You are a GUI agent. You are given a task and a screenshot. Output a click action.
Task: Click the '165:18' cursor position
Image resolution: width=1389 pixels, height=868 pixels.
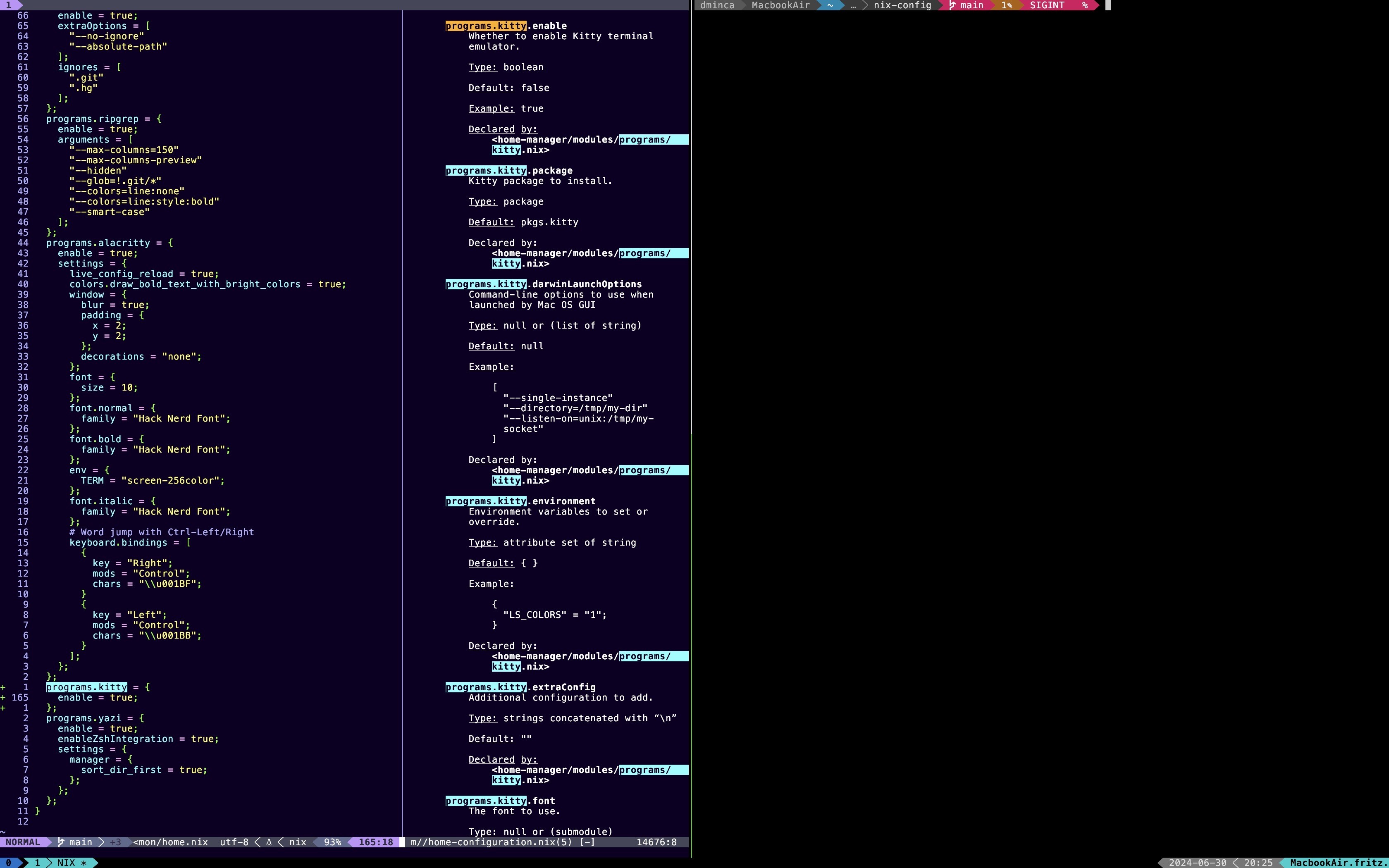coord(376,842)
